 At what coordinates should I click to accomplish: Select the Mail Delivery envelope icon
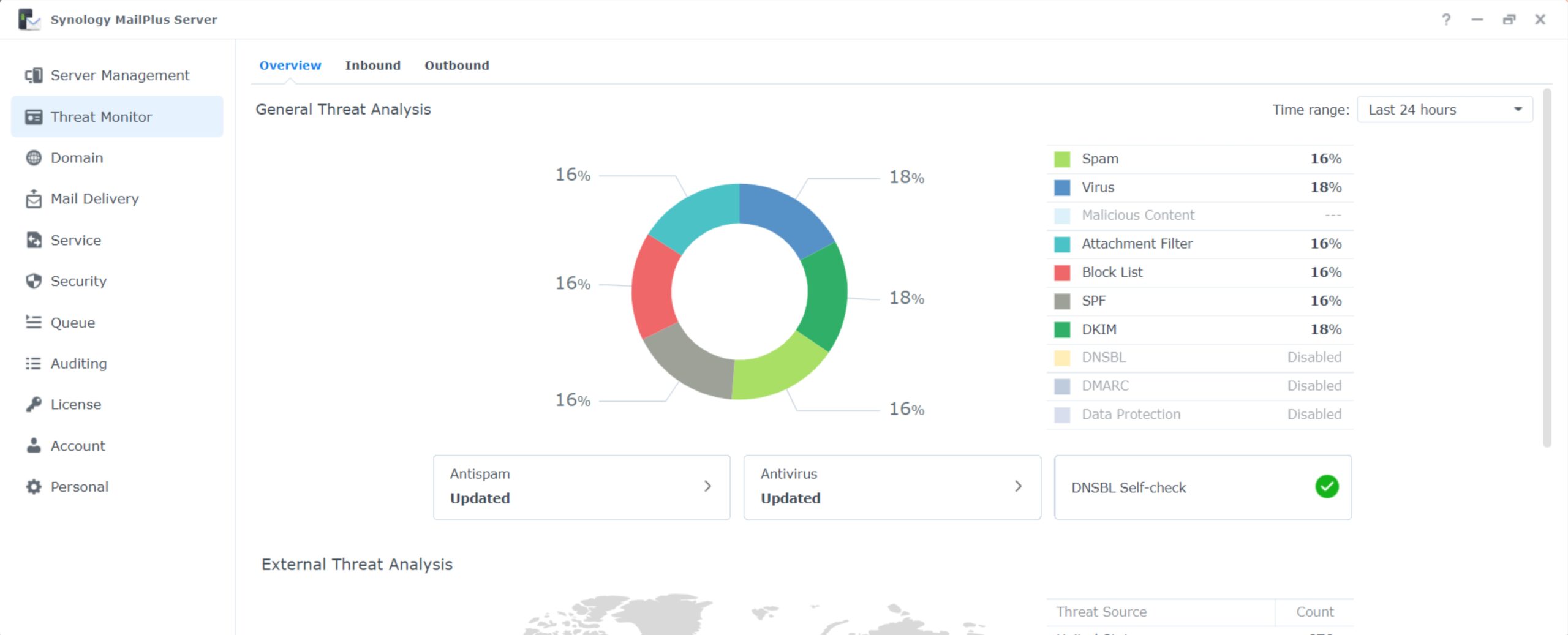point(34,199)
